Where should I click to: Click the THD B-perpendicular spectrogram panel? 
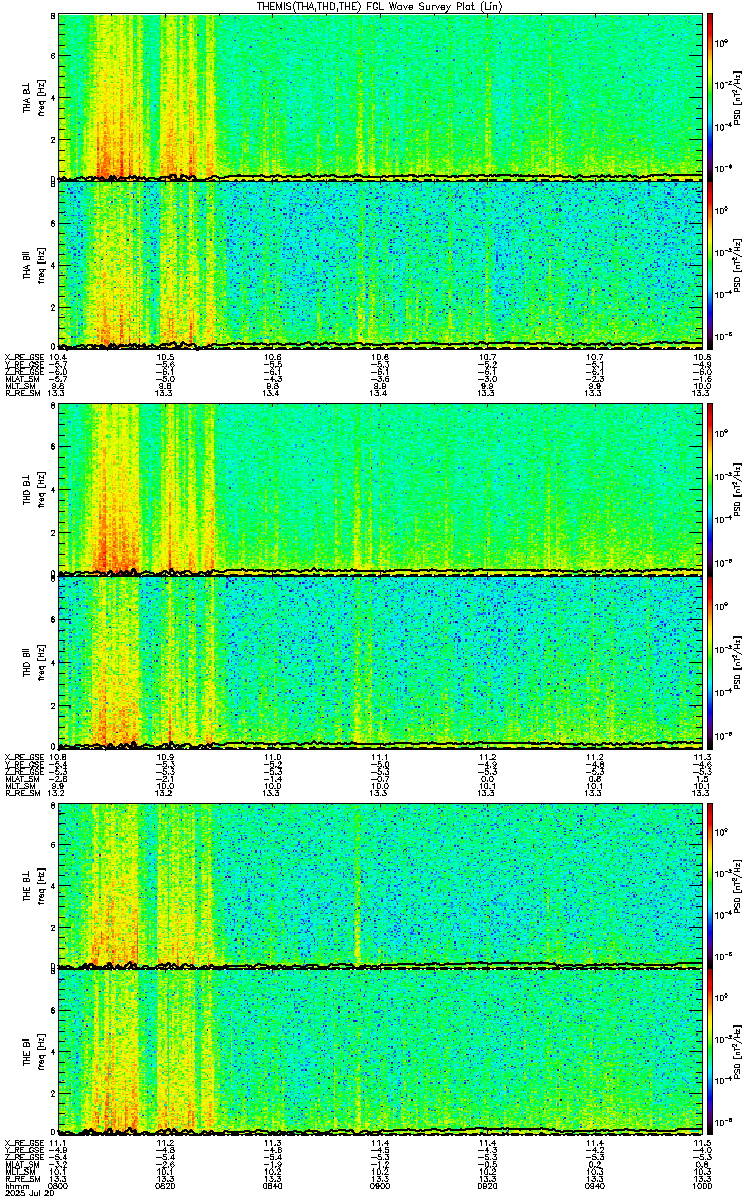point(381,490)
